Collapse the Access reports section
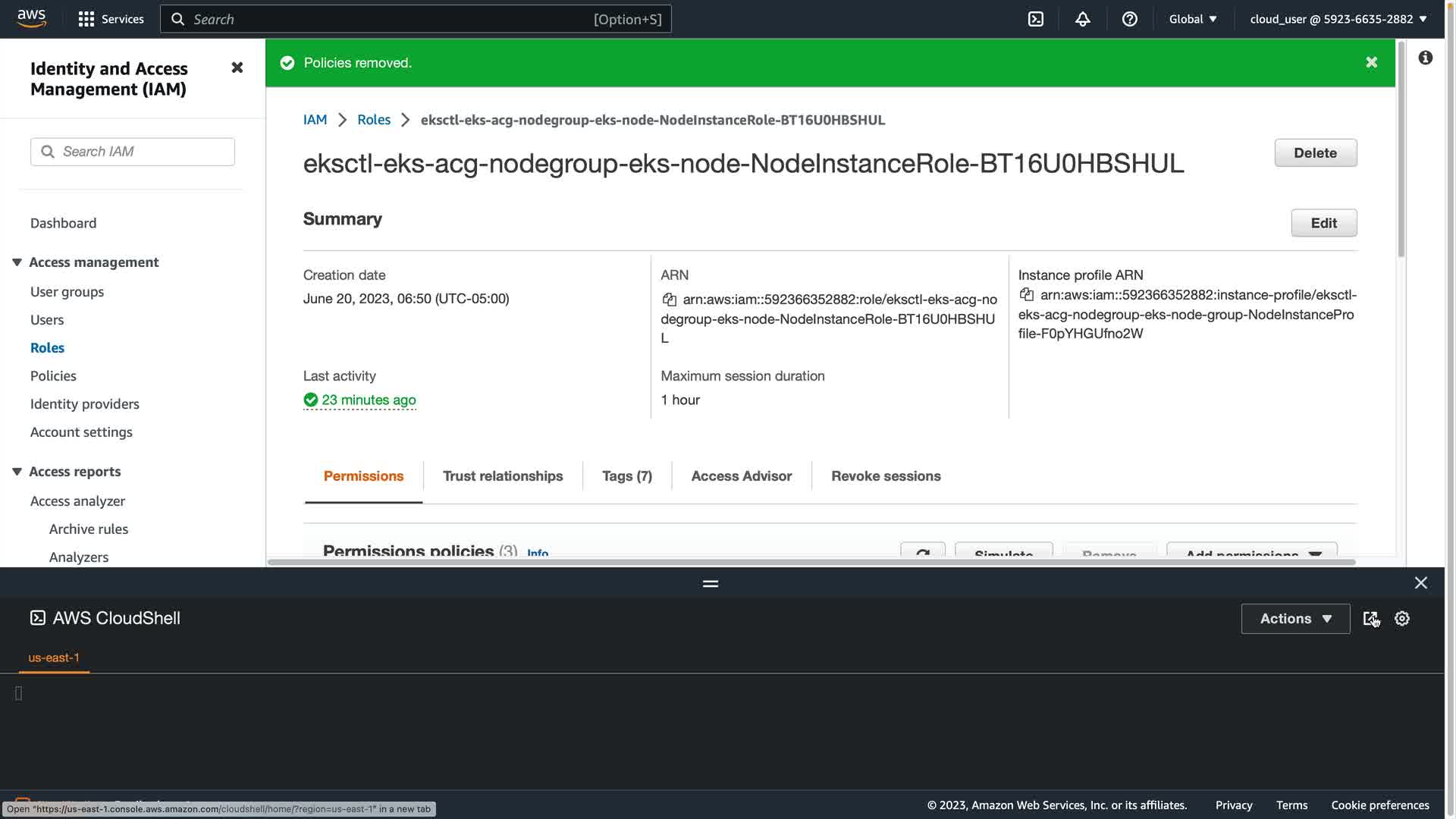This screenshot has width=1456, height=819. tap(17, 472)
